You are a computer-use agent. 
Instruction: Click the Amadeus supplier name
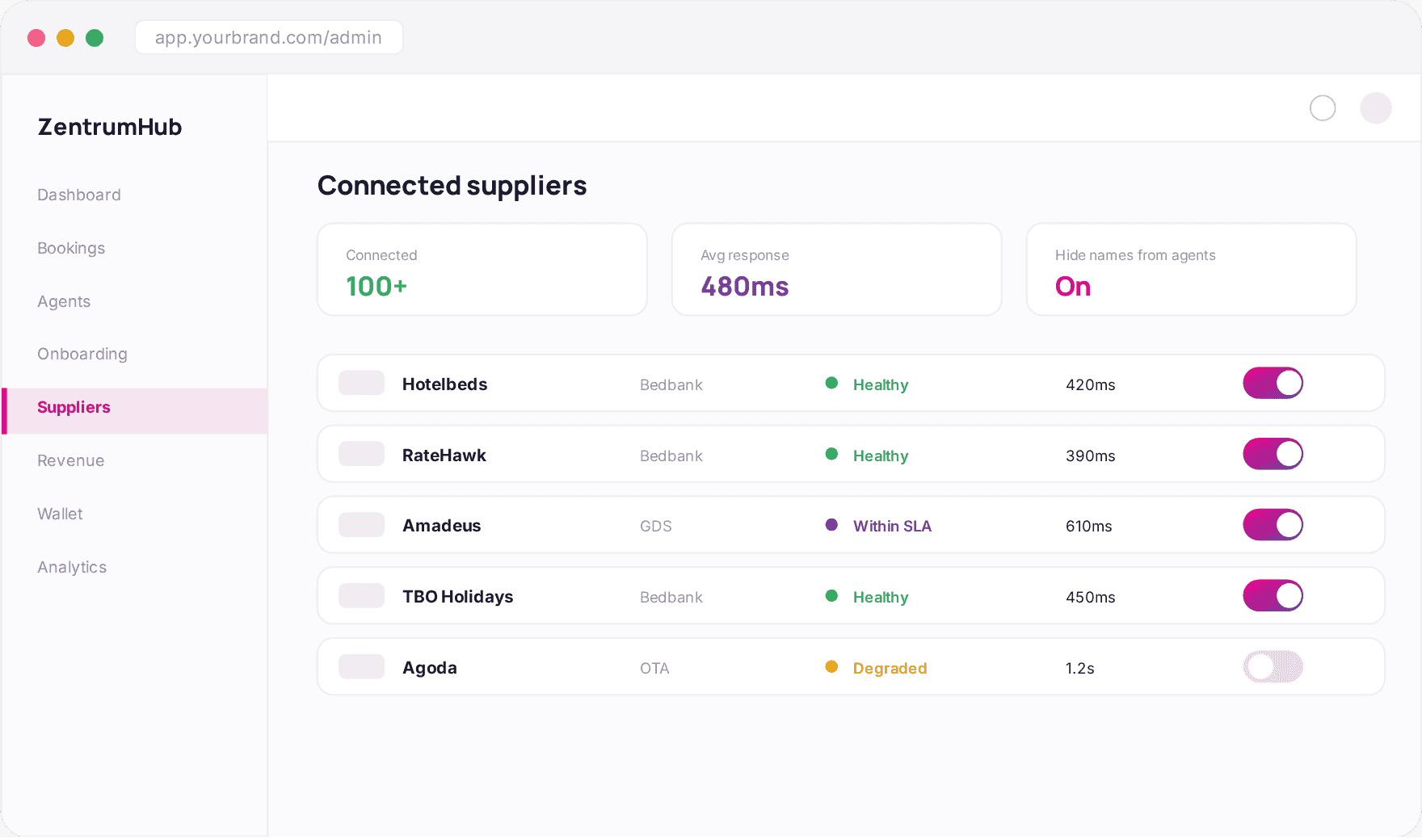[x=442, y=526]
